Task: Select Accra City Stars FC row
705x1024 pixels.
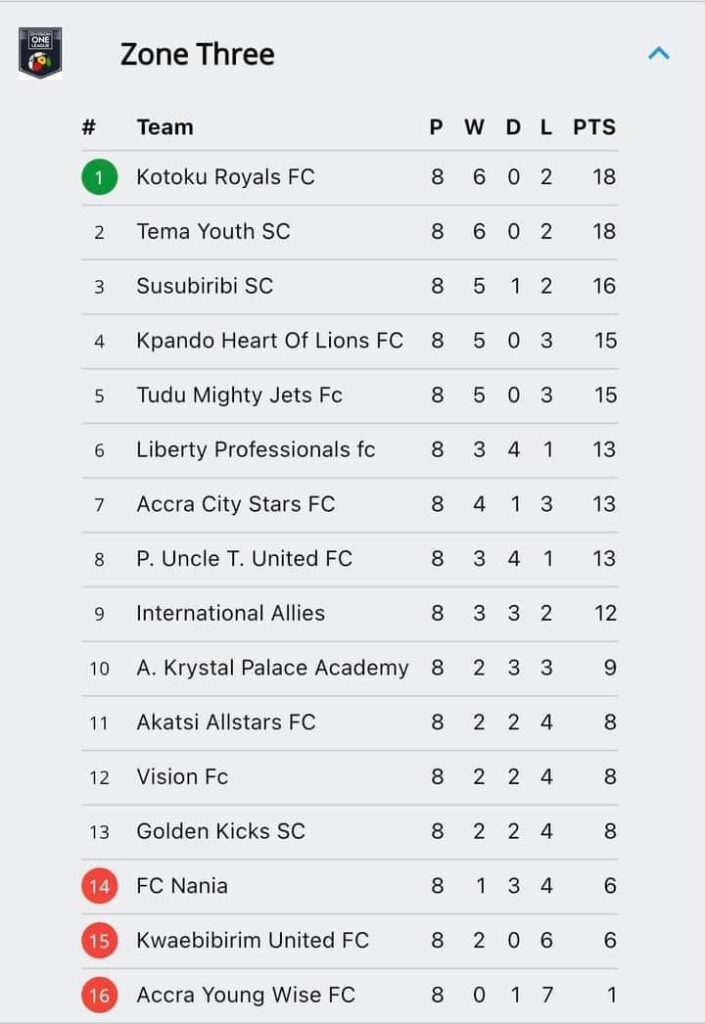Action: (x=350, y=505)
